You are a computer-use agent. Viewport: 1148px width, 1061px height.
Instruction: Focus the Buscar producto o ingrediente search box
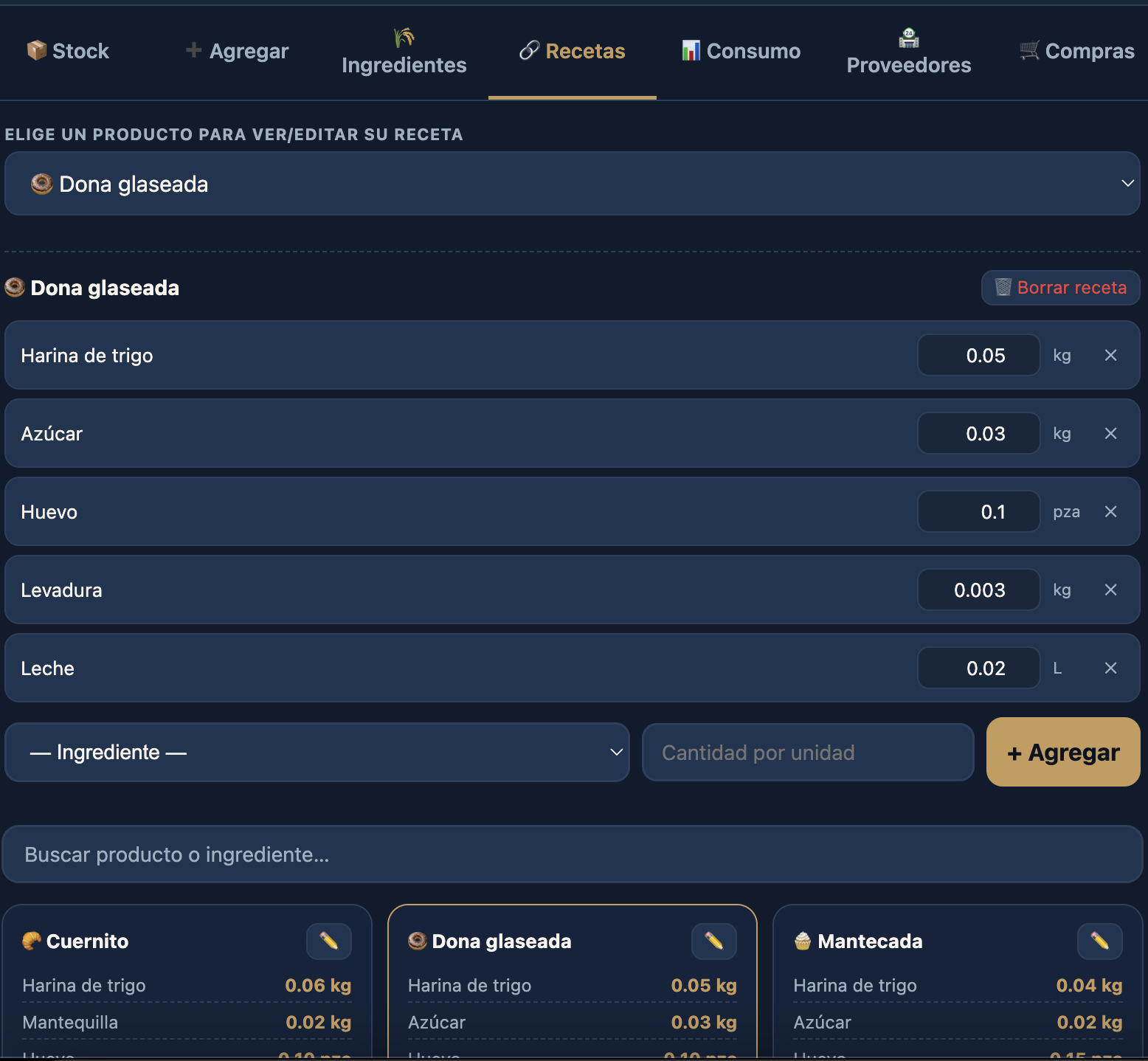point(573,854)
